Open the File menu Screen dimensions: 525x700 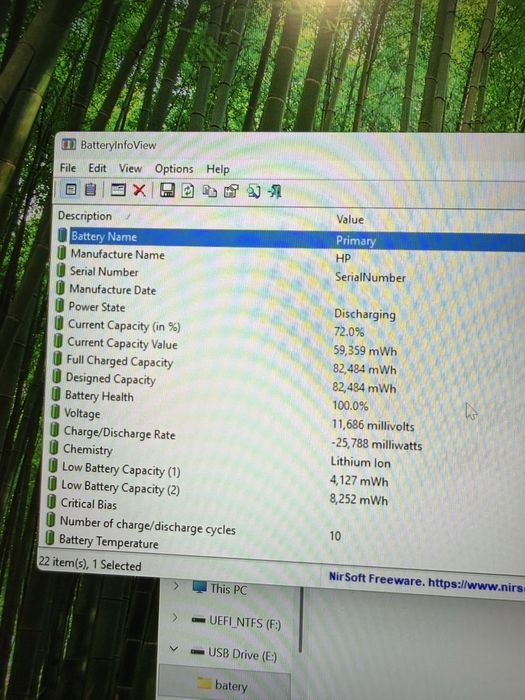[x=68, y=168]
